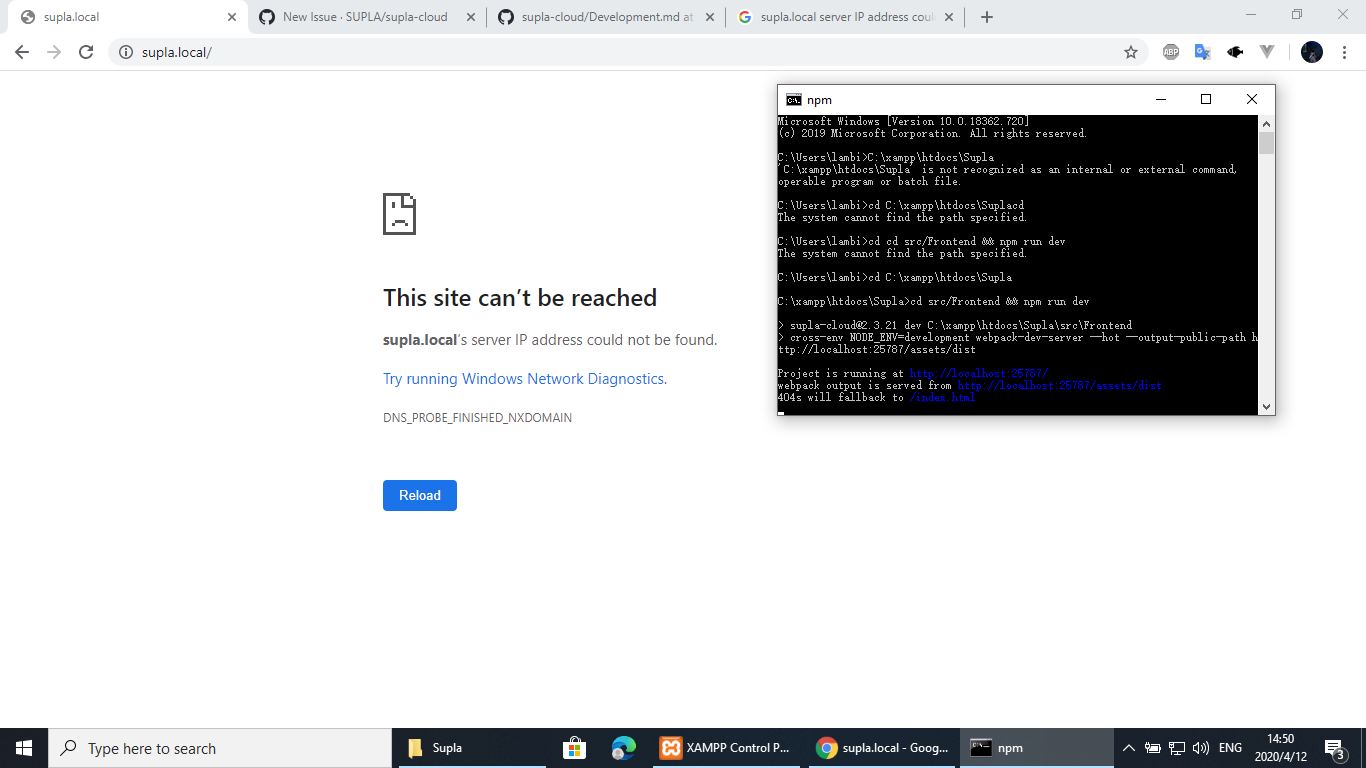The height and width of the screenshot is (768, 1366).
Task: Maximize the npm console window
Action: [x=1206, y=99]
